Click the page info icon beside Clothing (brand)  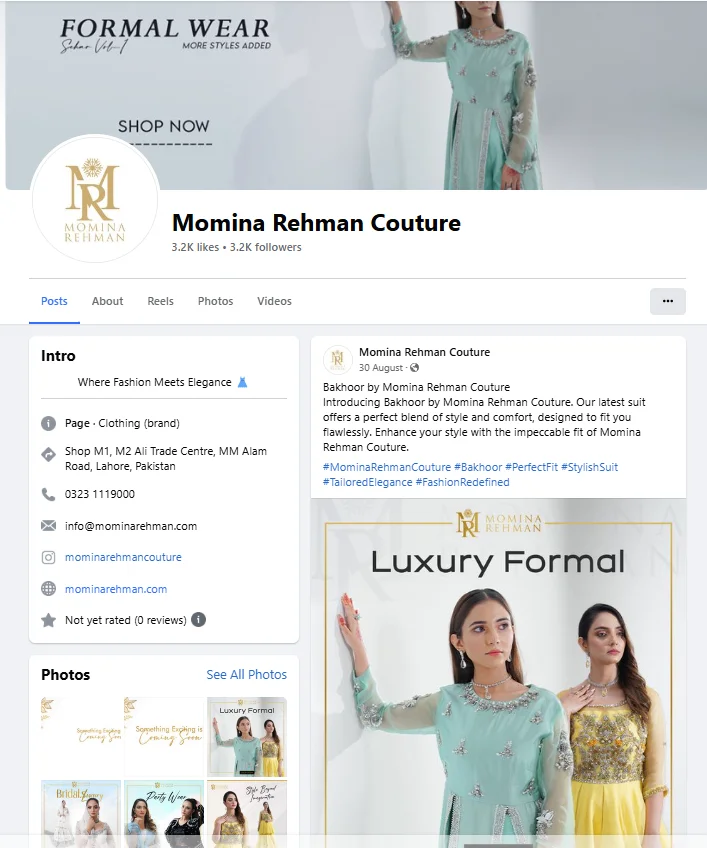(x=48, y=423)
